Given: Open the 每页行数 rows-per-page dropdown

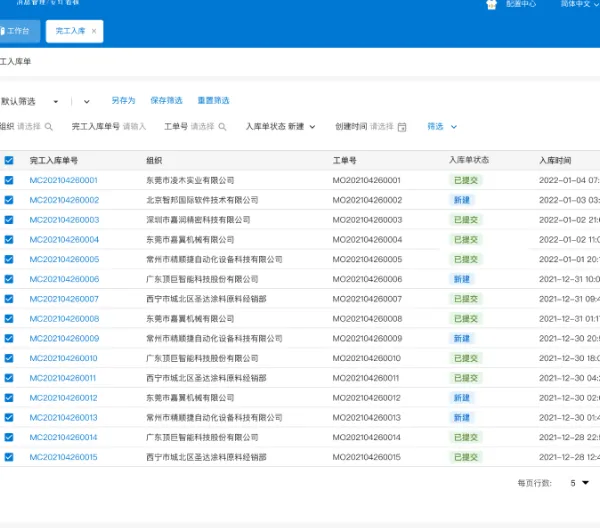Looking at the screenshot, I should point(579,483).
